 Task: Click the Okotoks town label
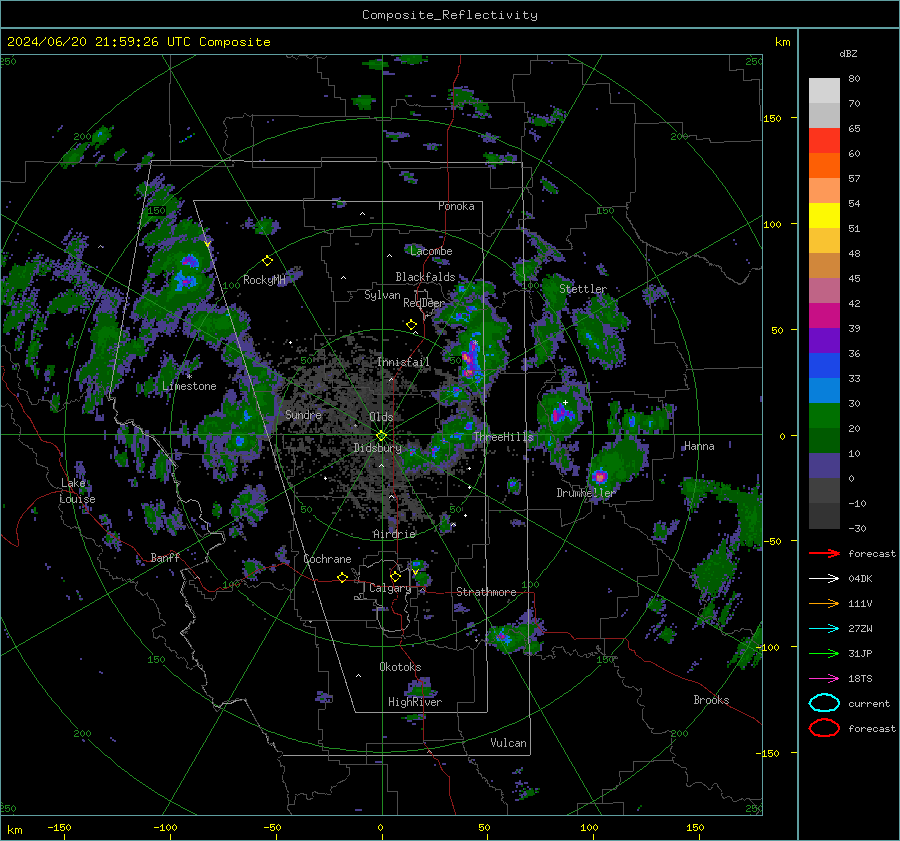click(400, 667)
